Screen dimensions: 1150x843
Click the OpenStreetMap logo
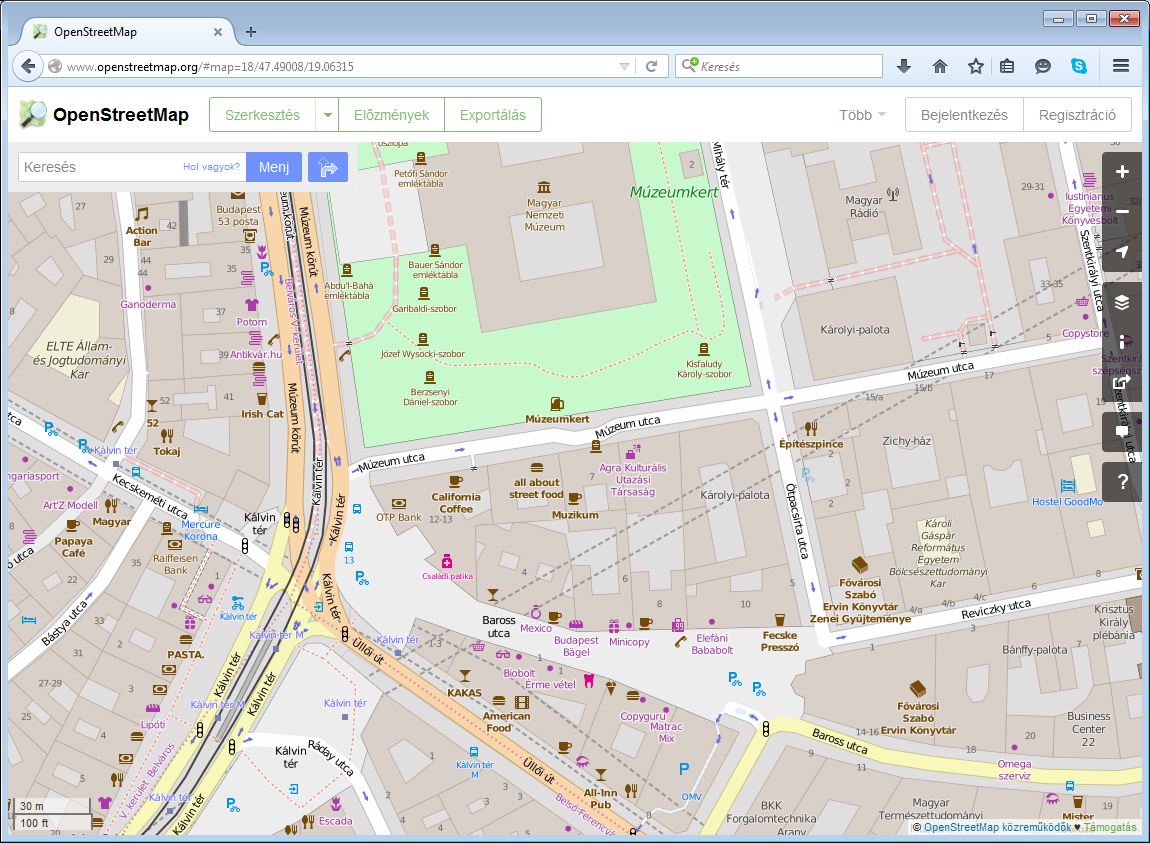coord(103,114)
